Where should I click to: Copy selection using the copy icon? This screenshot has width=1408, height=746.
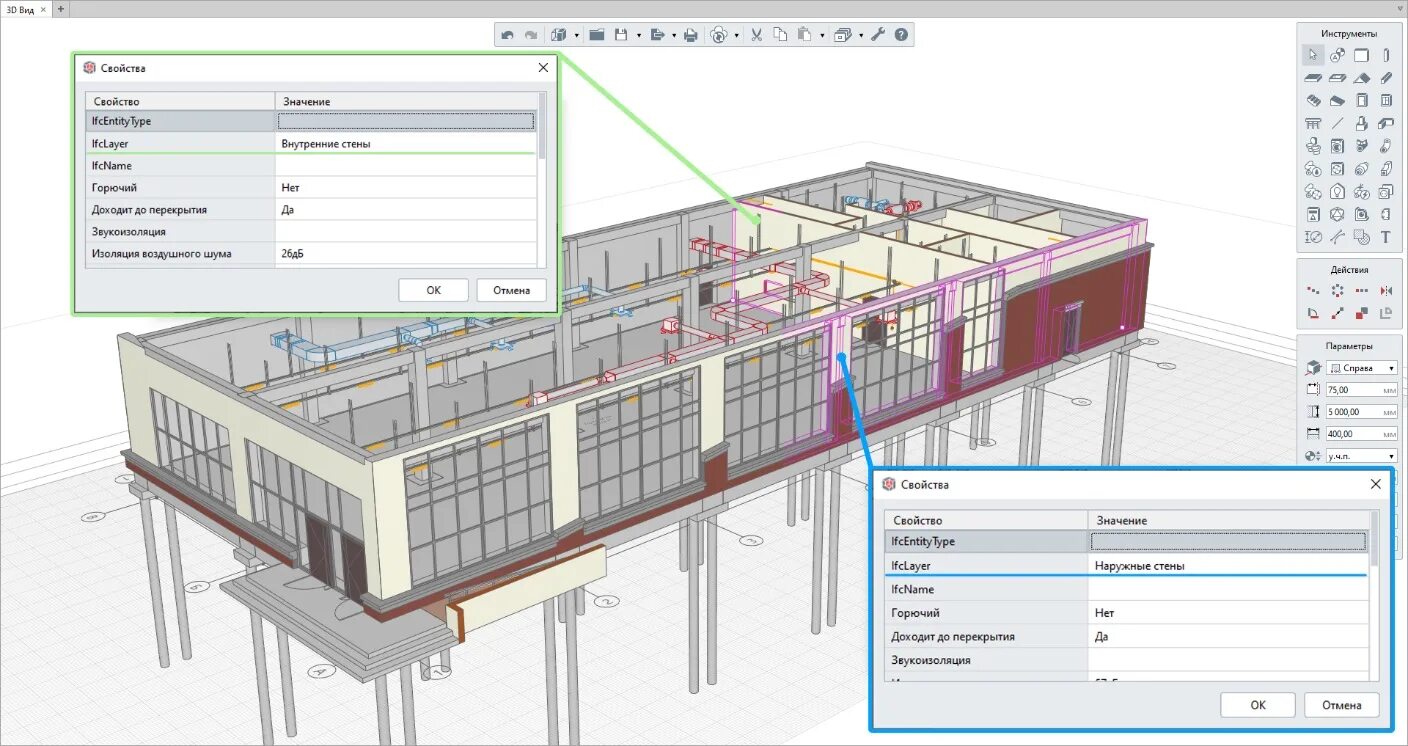click(x=780, y=35)
